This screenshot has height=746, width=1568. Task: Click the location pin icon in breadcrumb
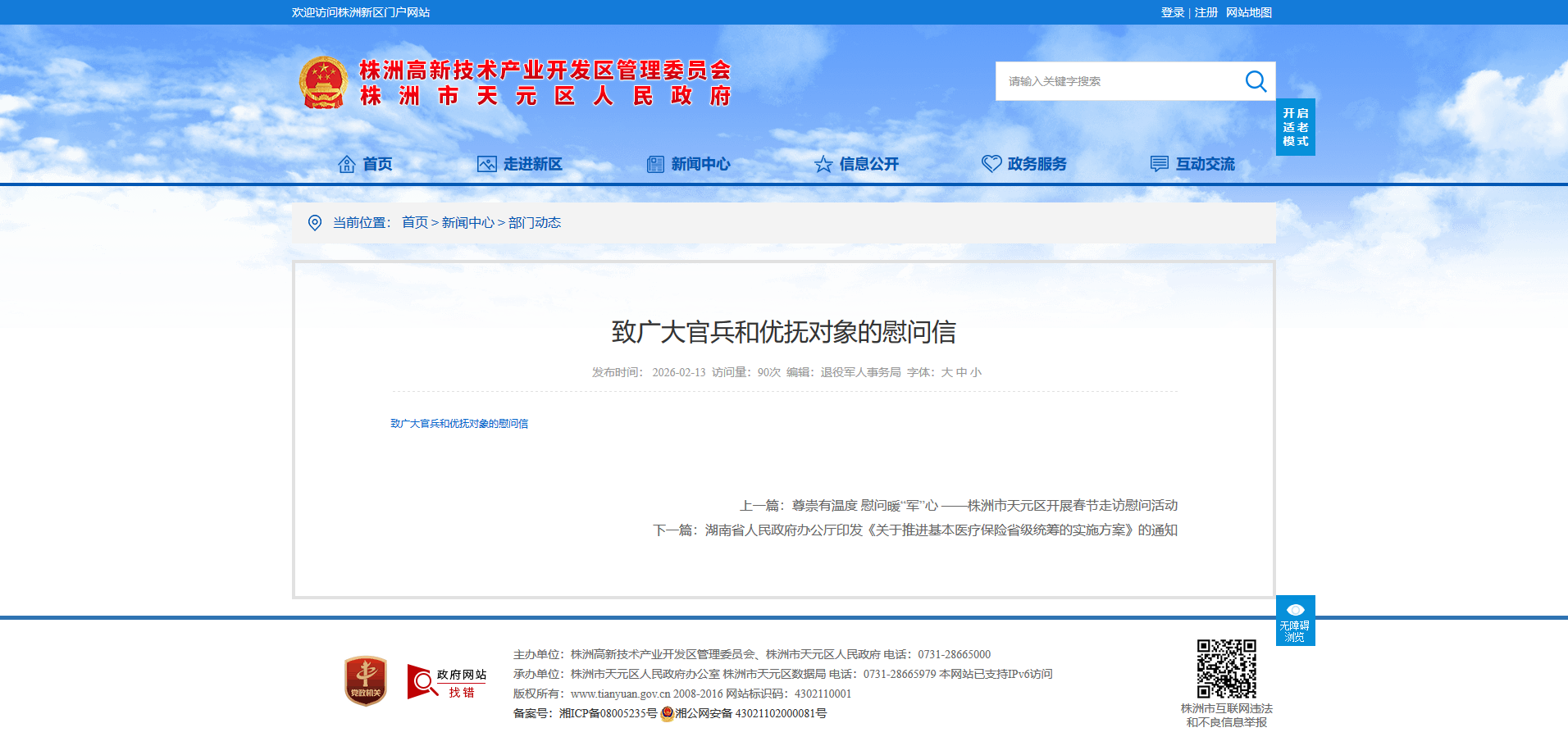[x=314, y=223]
